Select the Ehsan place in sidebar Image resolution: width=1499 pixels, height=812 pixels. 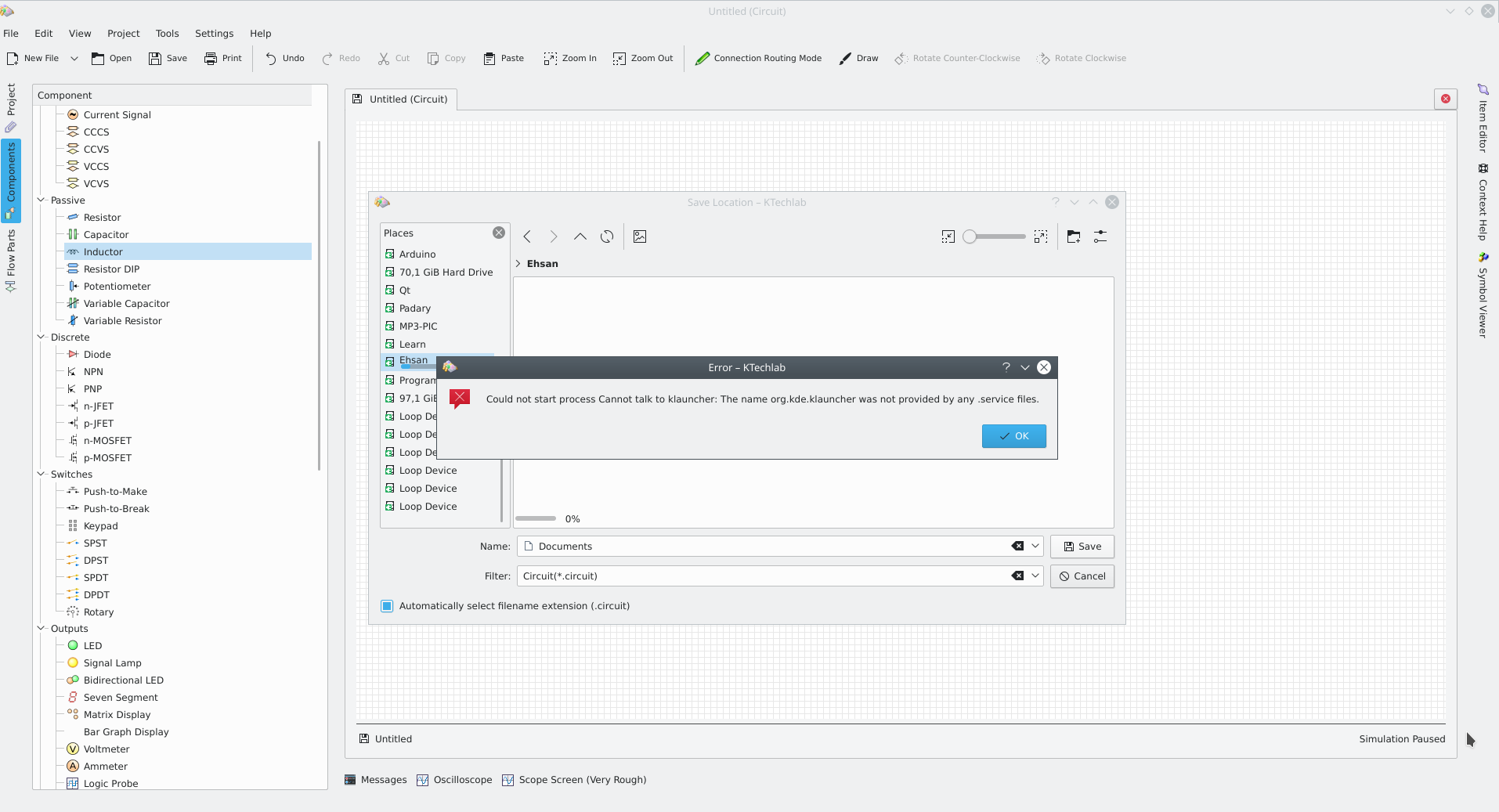(x=414, y=360)
